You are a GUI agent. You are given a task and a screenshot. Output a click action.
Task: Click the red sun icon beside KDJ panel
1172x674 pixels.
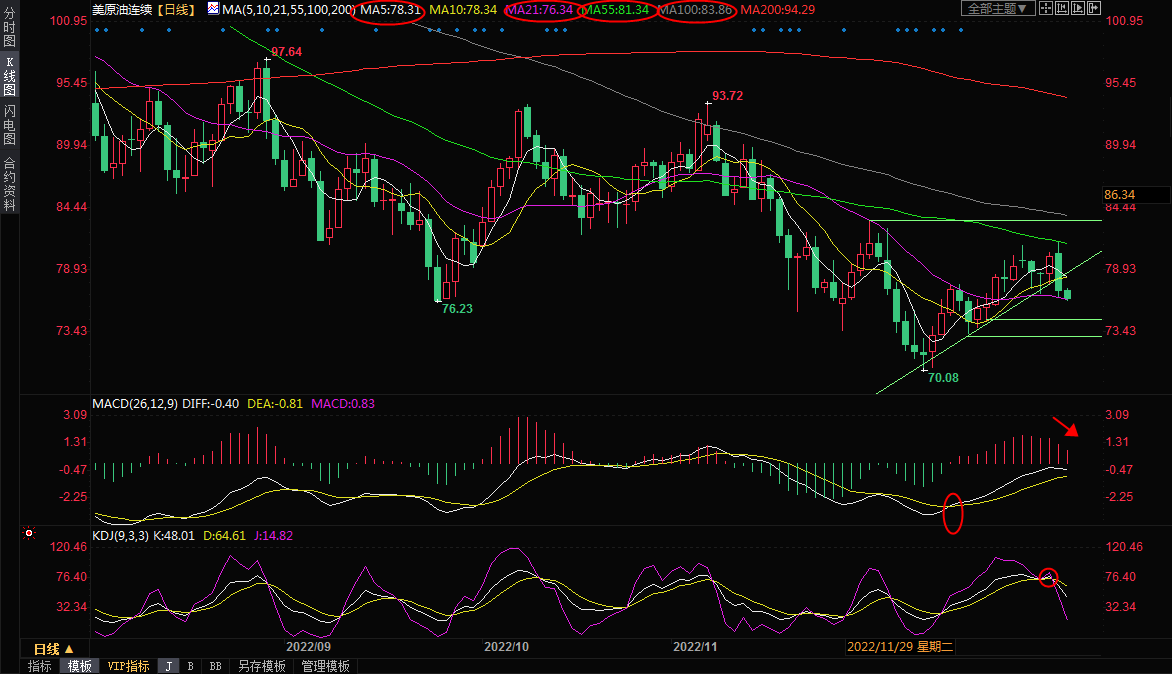pyautogui.click(x=28, y=535)
